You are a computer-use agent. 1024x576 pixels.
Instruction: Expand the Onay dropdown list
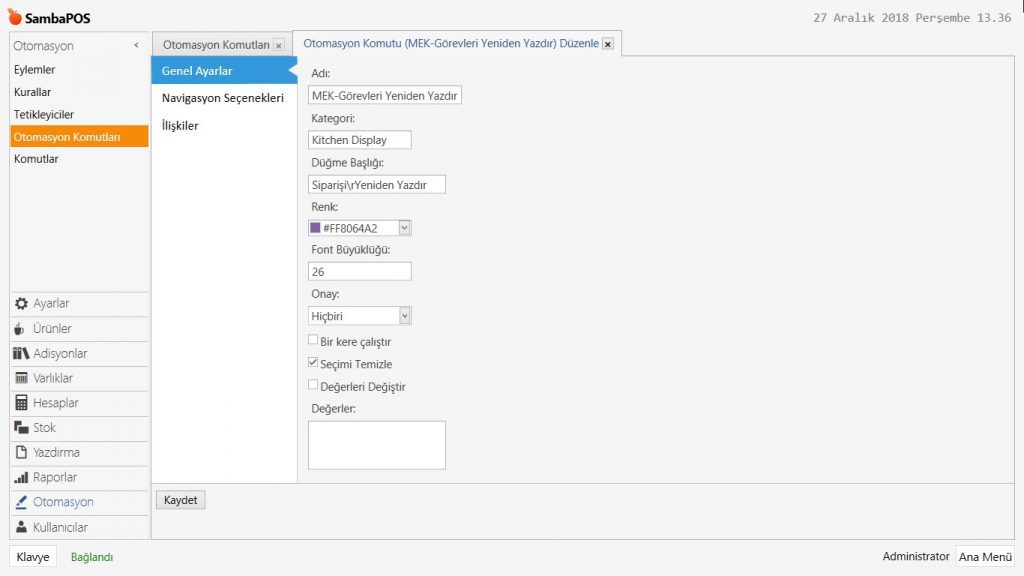(x=404, y=316)
